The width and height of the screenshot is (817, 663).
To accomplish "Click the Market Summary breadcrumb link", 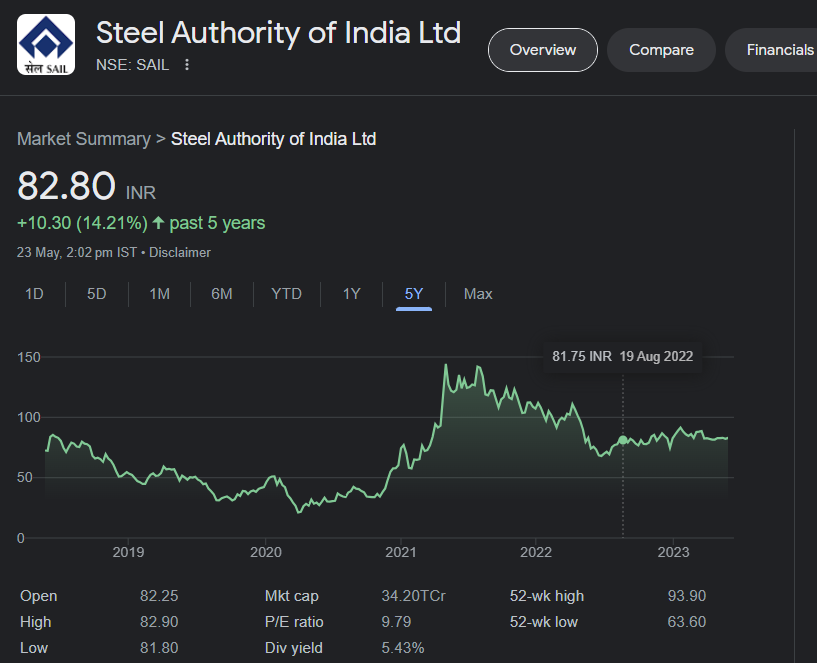I will point(83,139).
